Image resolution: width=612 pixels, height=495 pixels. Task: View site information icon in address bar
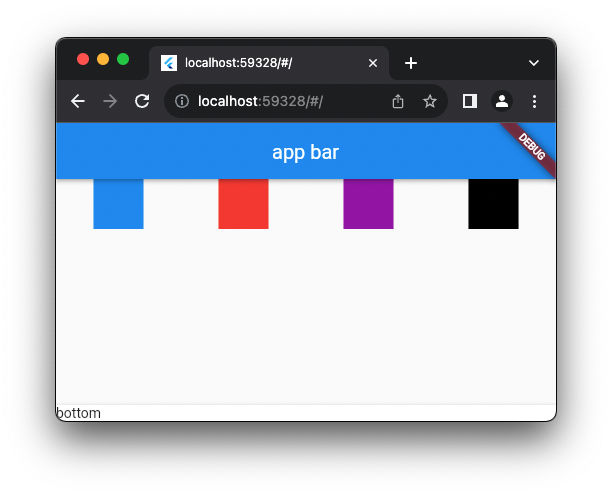[x=182, y=101]
